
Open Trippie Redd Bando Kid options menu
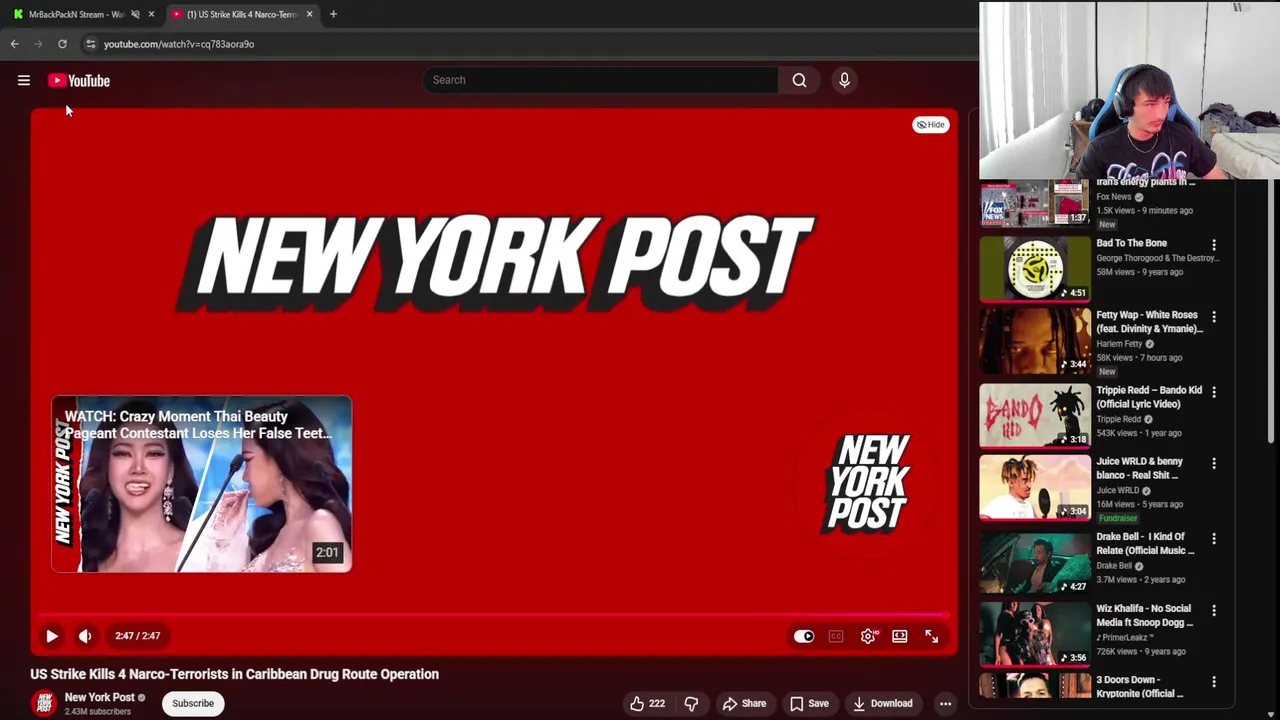pos(1214,392)
